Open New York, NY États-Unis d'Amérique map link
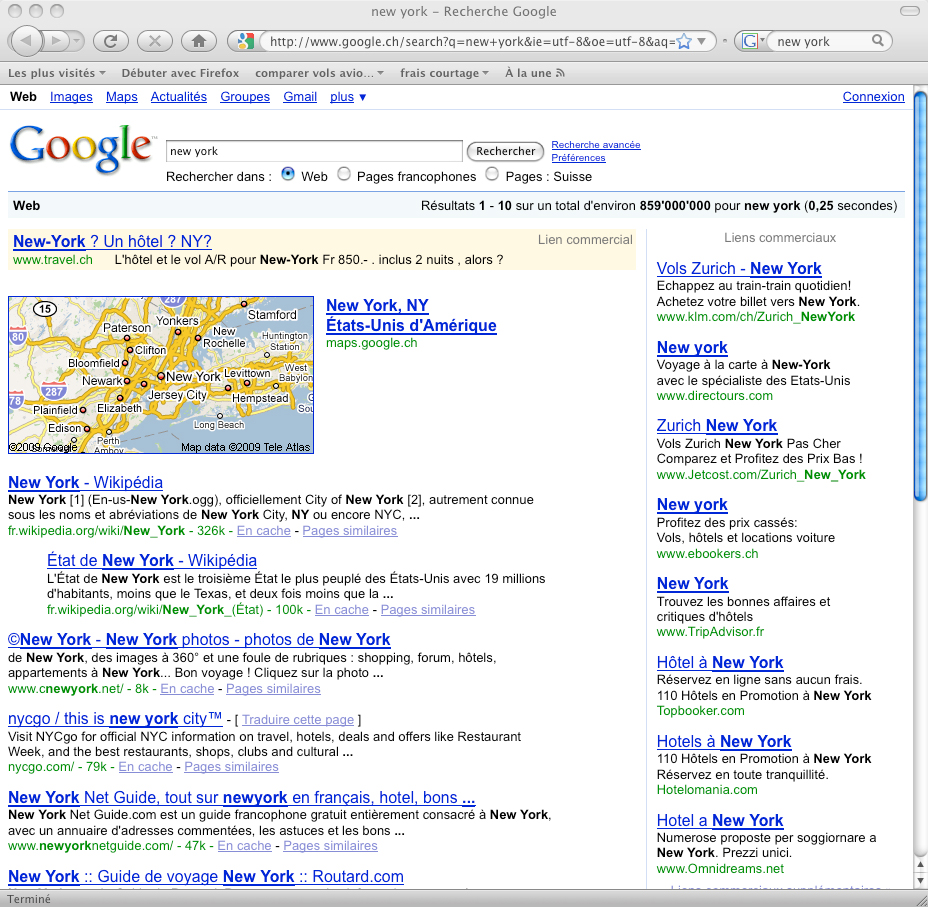 (411, 315)
